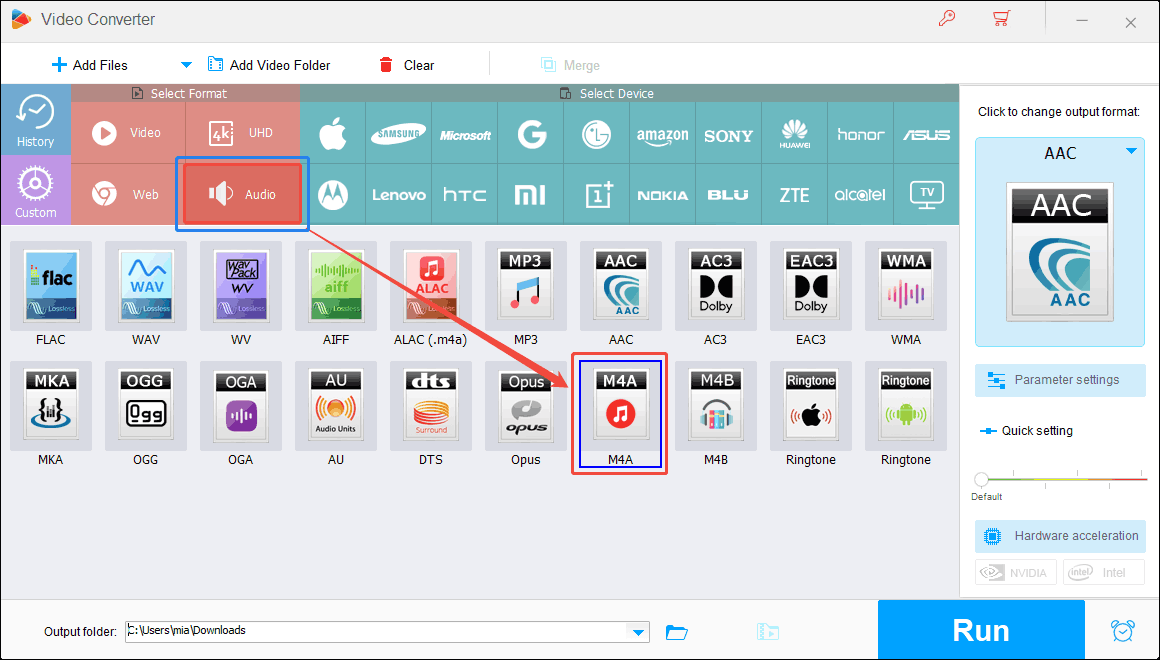1160x660 pixels.
Task: Switch to the Audio category tab
Action: pyautogui.click(x=240, y=193)
